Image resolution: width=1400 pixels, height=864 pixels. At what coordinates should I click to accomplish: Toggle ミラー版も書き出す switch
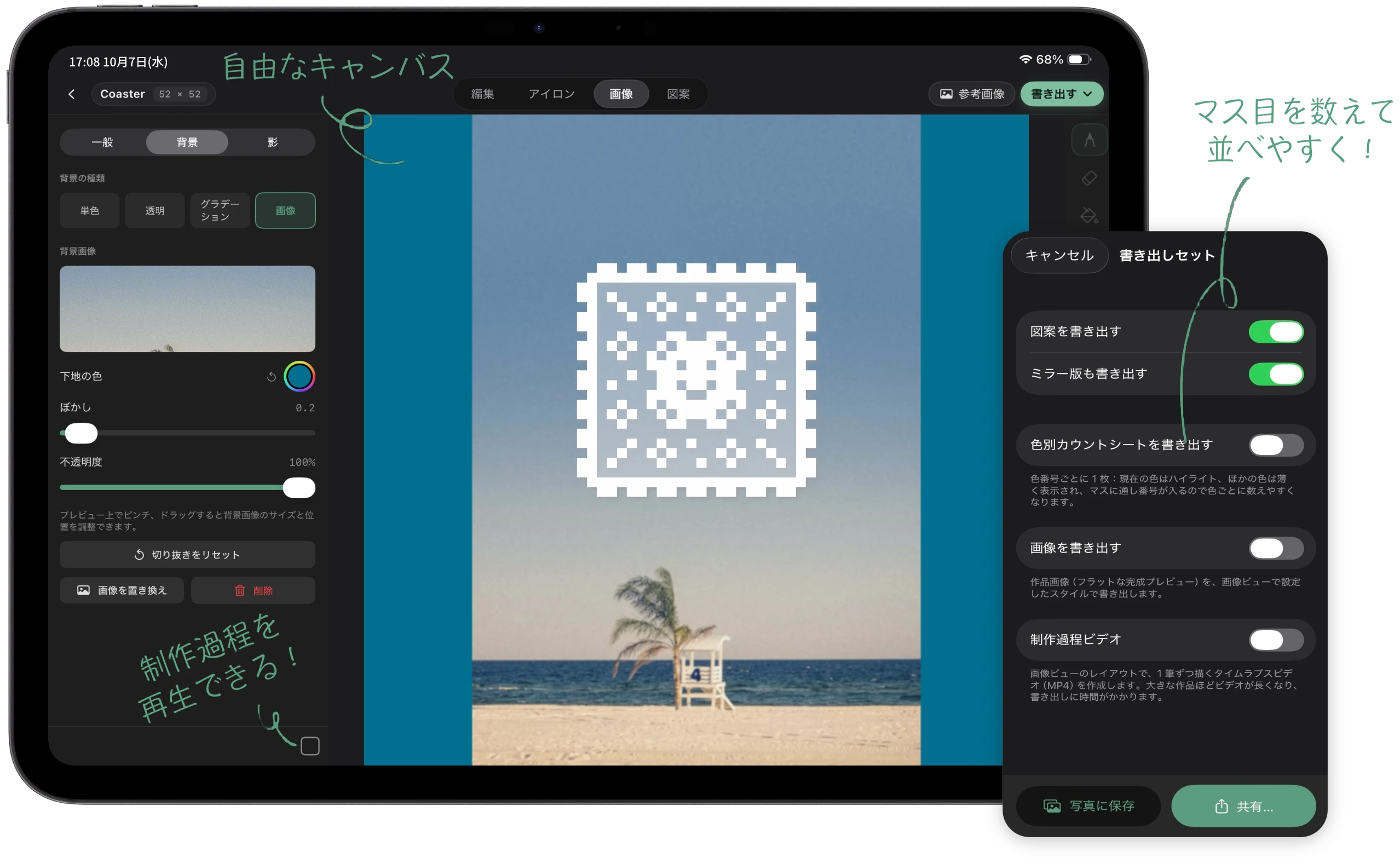pyautogui.click(x=1275, y=374)
